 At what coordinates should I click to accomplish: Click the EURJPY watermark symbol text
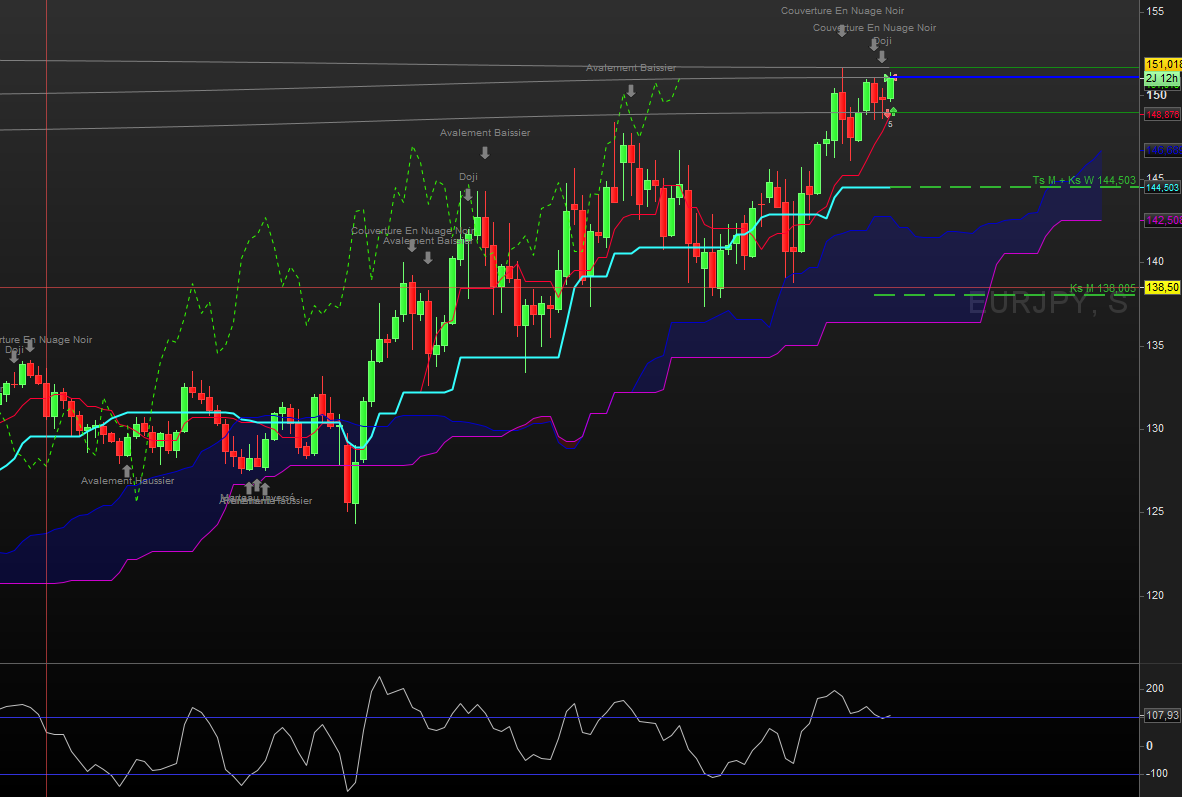1046,303
